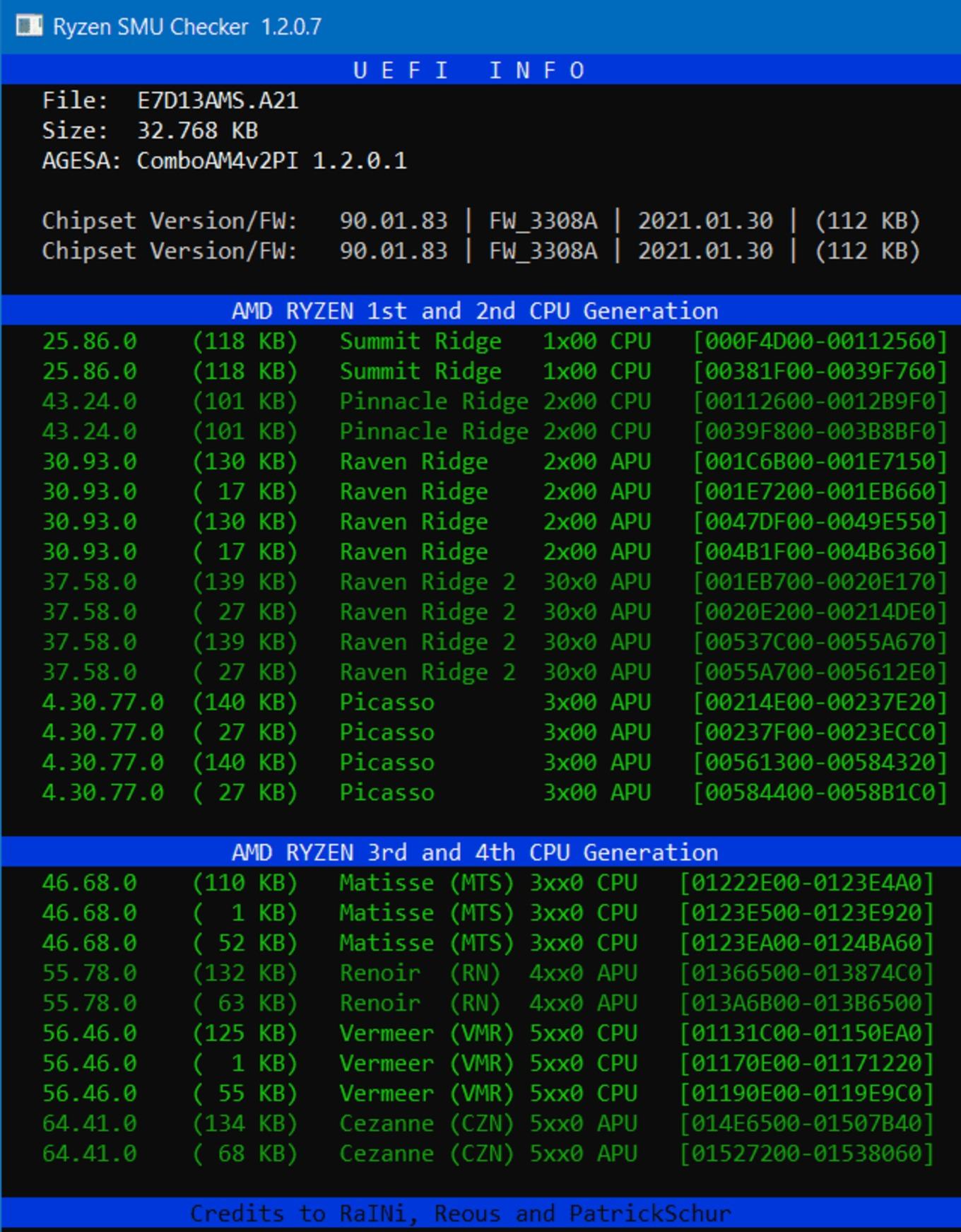The height and width of the screenshot is (1232, 961).
Task: Select address range '[004B1F00-004B6360]'
Action: (x=820, y=551)
